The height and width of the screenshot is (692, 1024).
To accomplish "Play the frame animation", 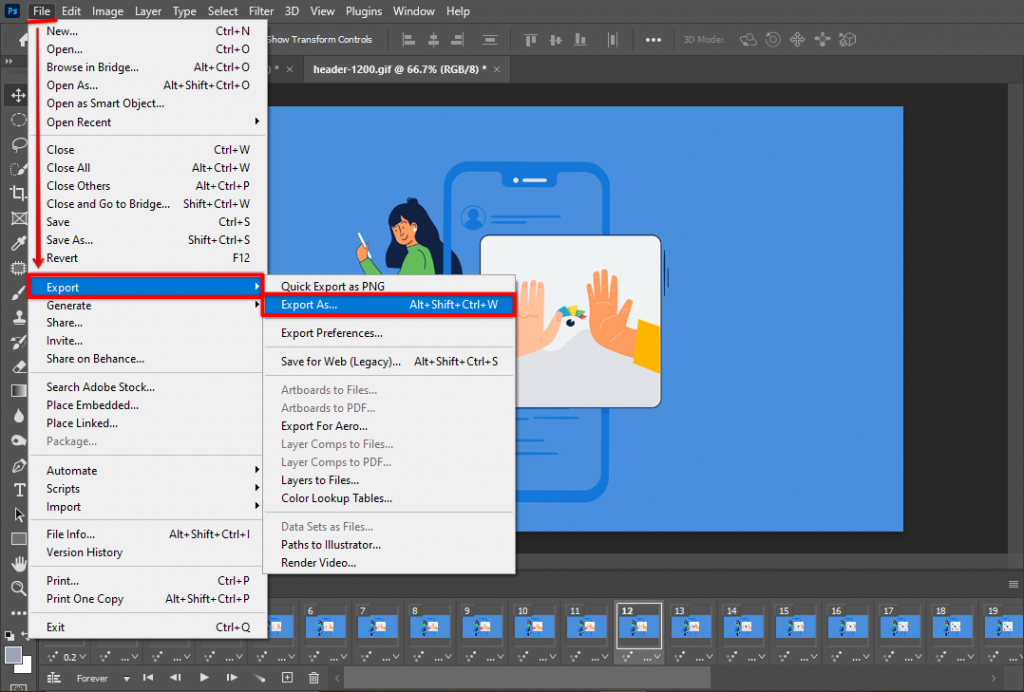I will pyautogui.click(x=204, y=678).
